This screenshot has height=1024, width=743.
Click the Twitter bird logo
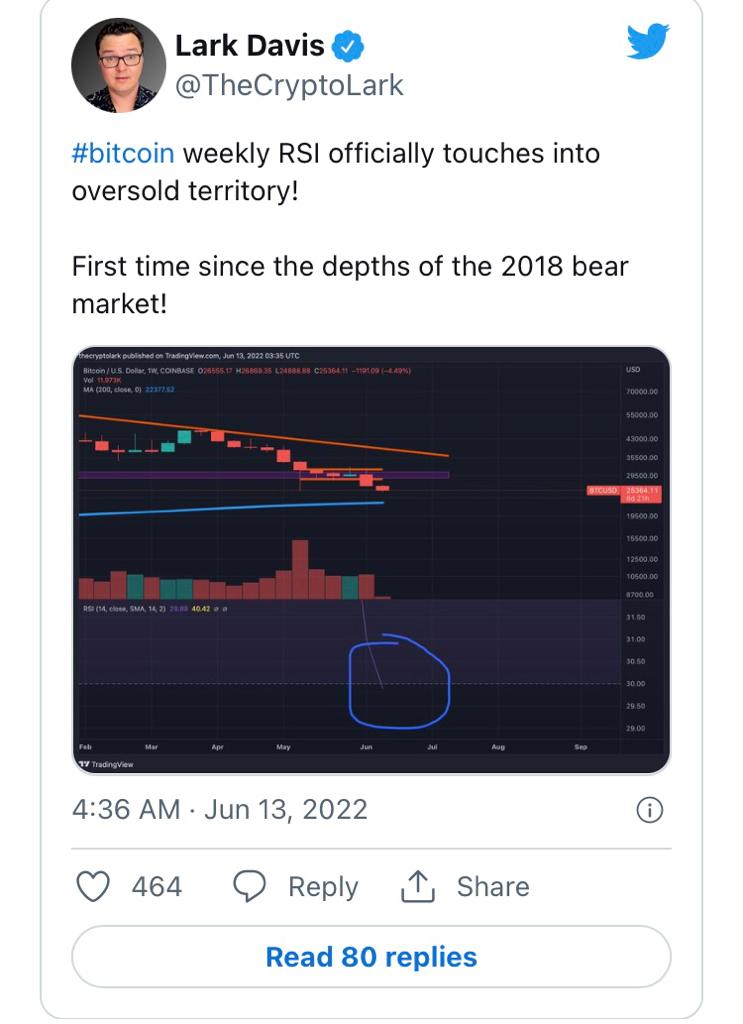click(647, 41)
